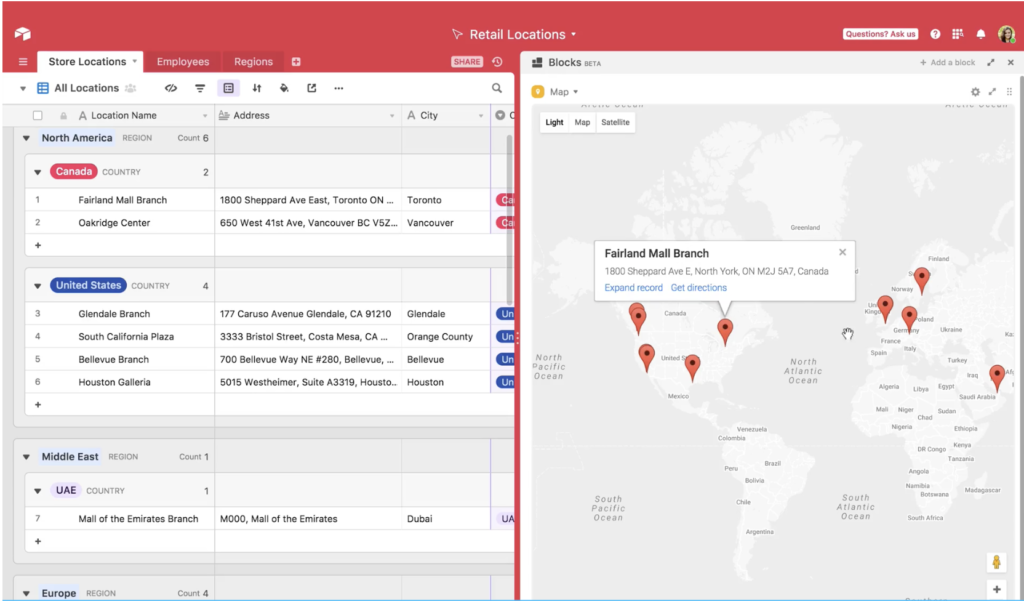Open the hamburger table list menu
The height and width of the screenshot is (601, 1024).
[x=23, y=62]
